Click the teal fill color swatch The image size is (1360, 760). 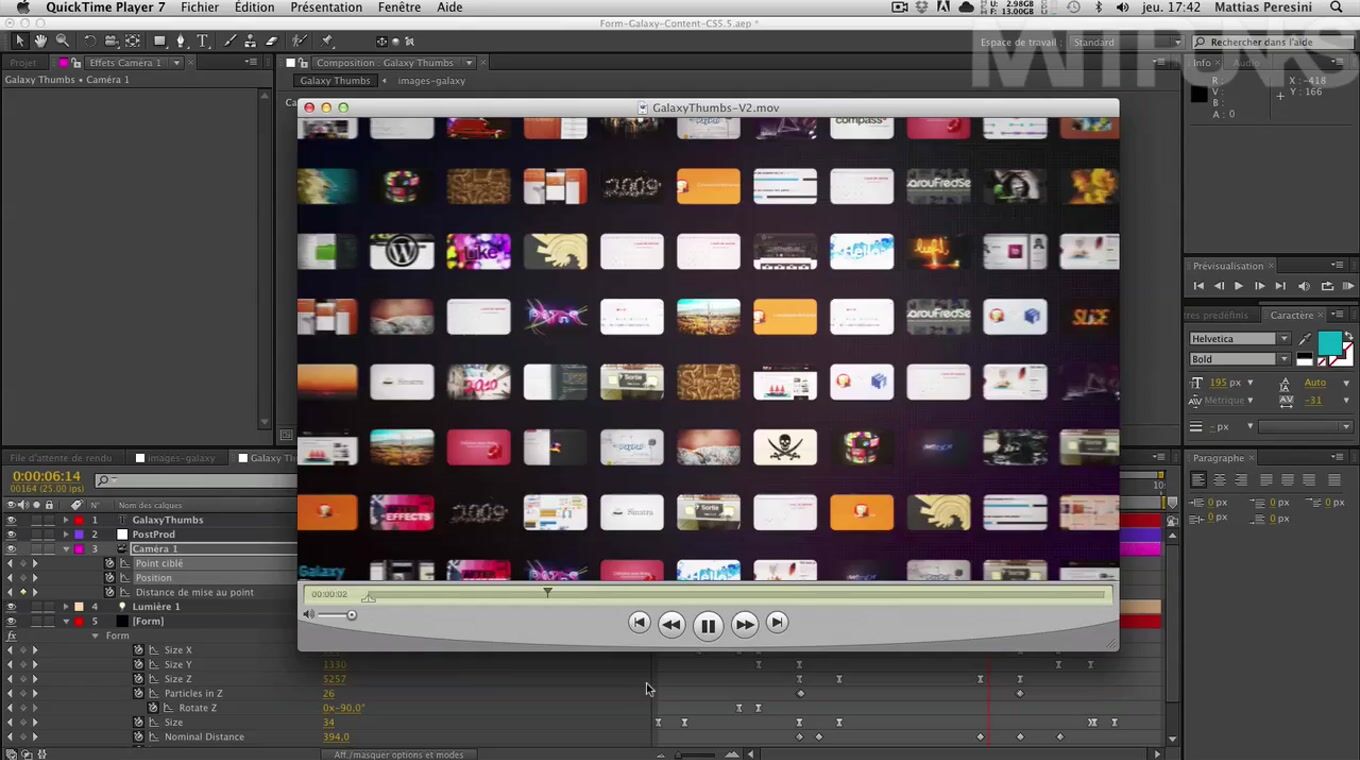coord(1329,343)
